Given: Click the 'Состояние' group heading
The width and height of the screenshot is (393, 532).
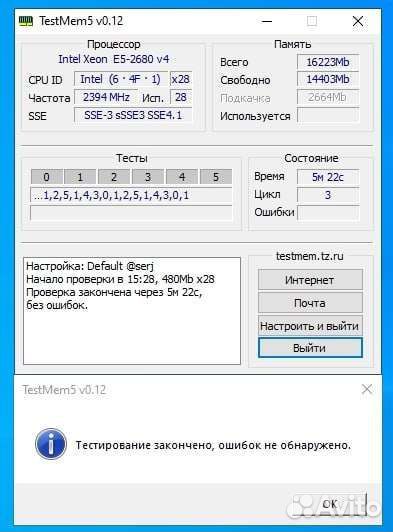Looking at the screenshot, I should [x=311, y=158].
